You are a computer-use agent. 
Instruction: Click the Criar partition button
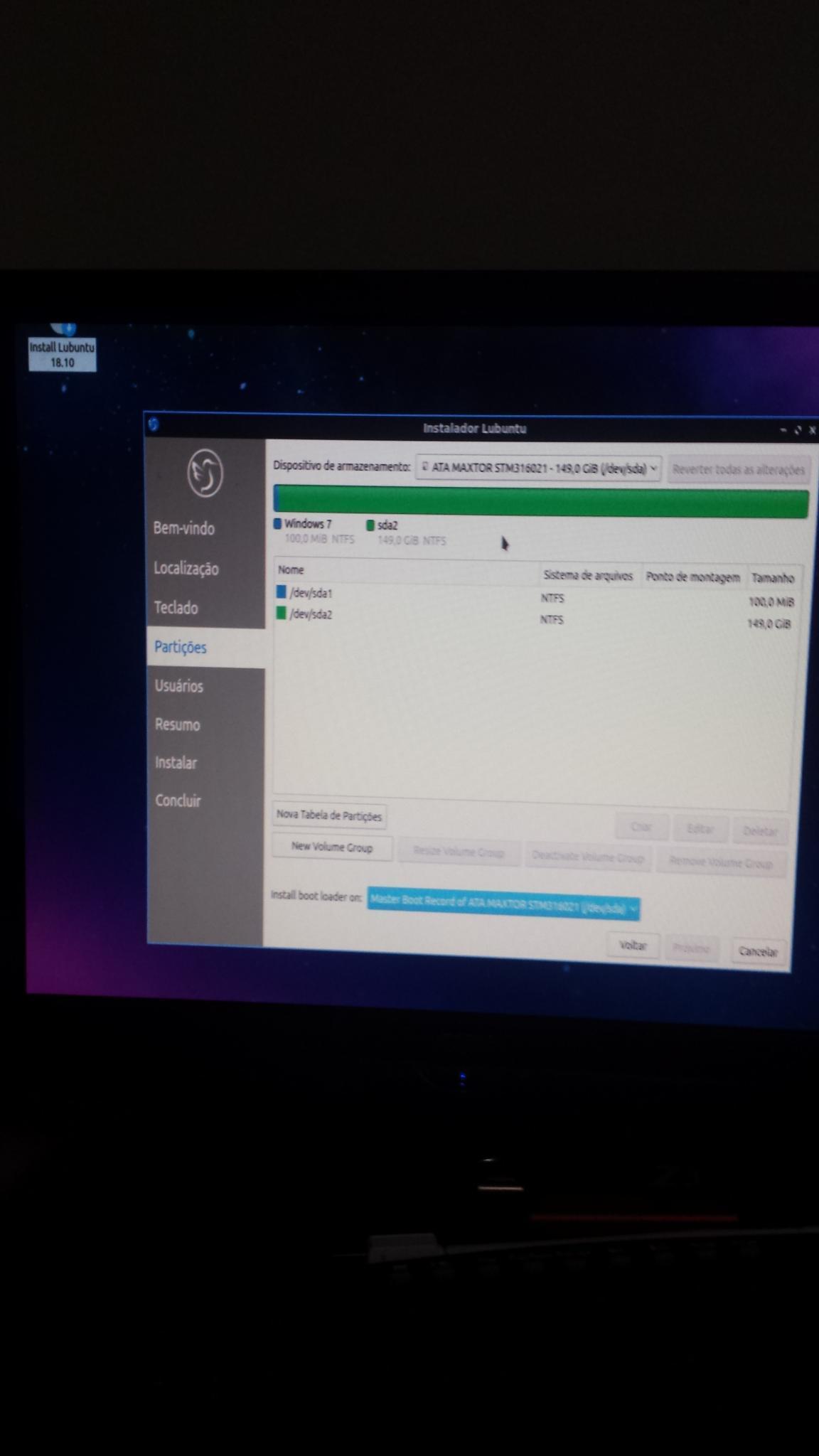[641, 827]
